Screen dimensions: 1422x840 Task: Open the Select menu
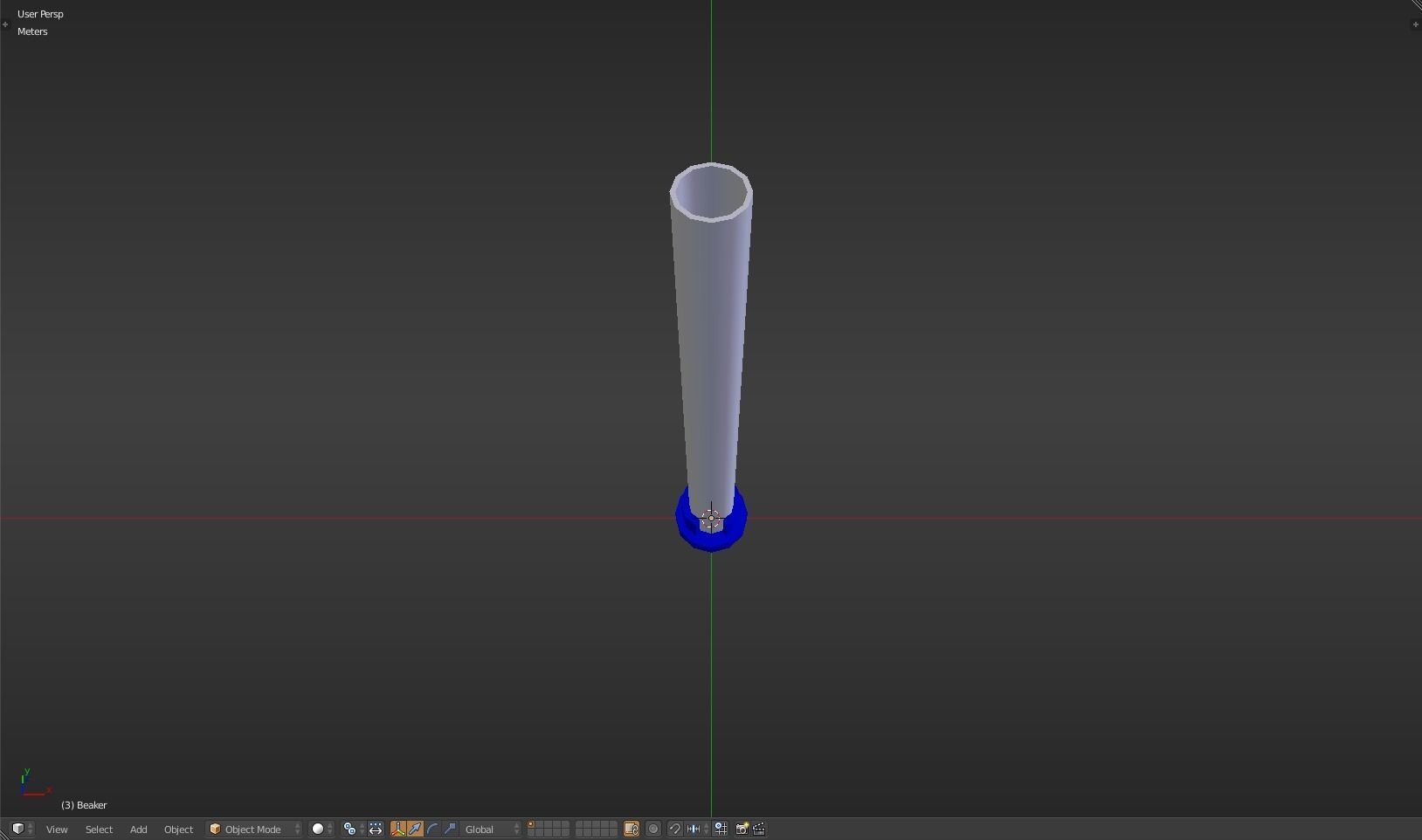click(x=99, y=829)
